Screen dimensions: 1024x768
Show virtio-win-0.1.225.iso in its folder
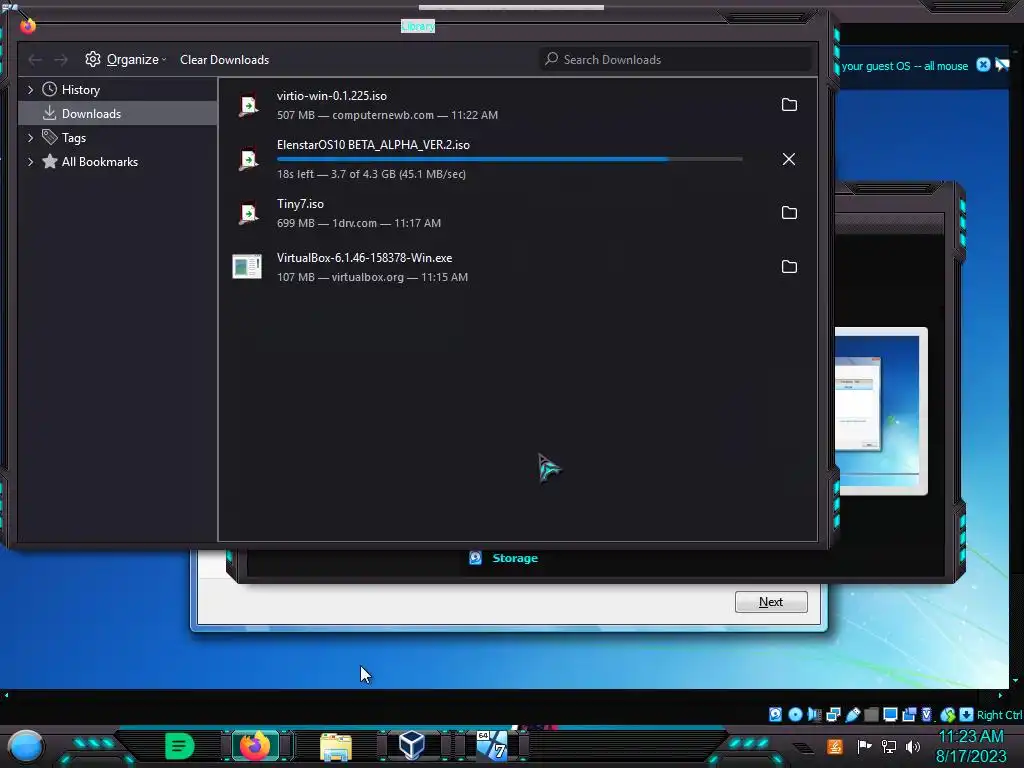[x=789, y=104]
